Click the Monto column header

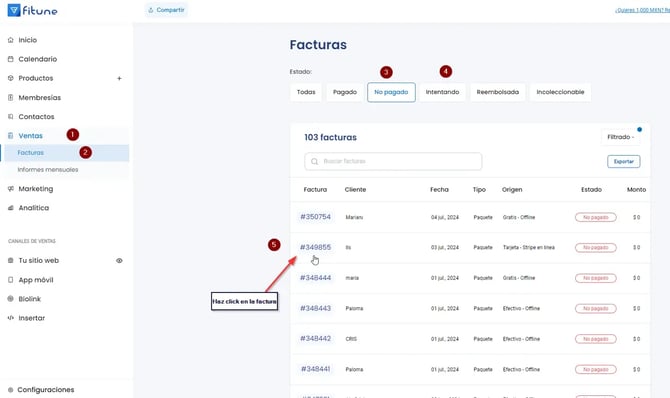(636, 189)
